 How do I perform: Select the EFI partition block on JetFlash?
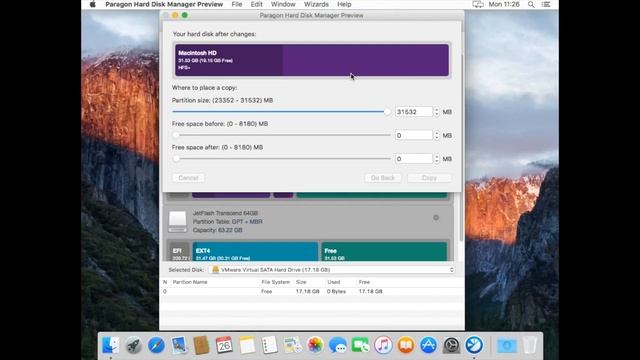178,251
